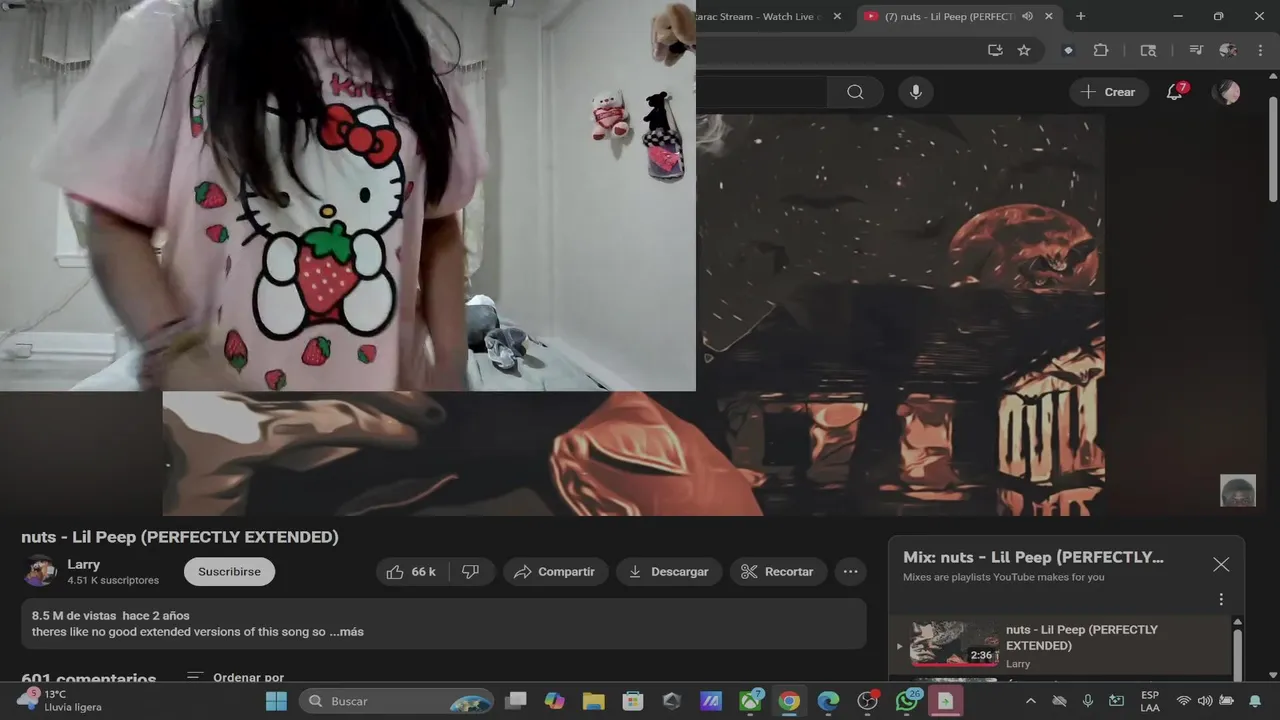Screen dimensions: 1280x720
Task: Download the video with Descargar
Action: click(x=669, y=572)
